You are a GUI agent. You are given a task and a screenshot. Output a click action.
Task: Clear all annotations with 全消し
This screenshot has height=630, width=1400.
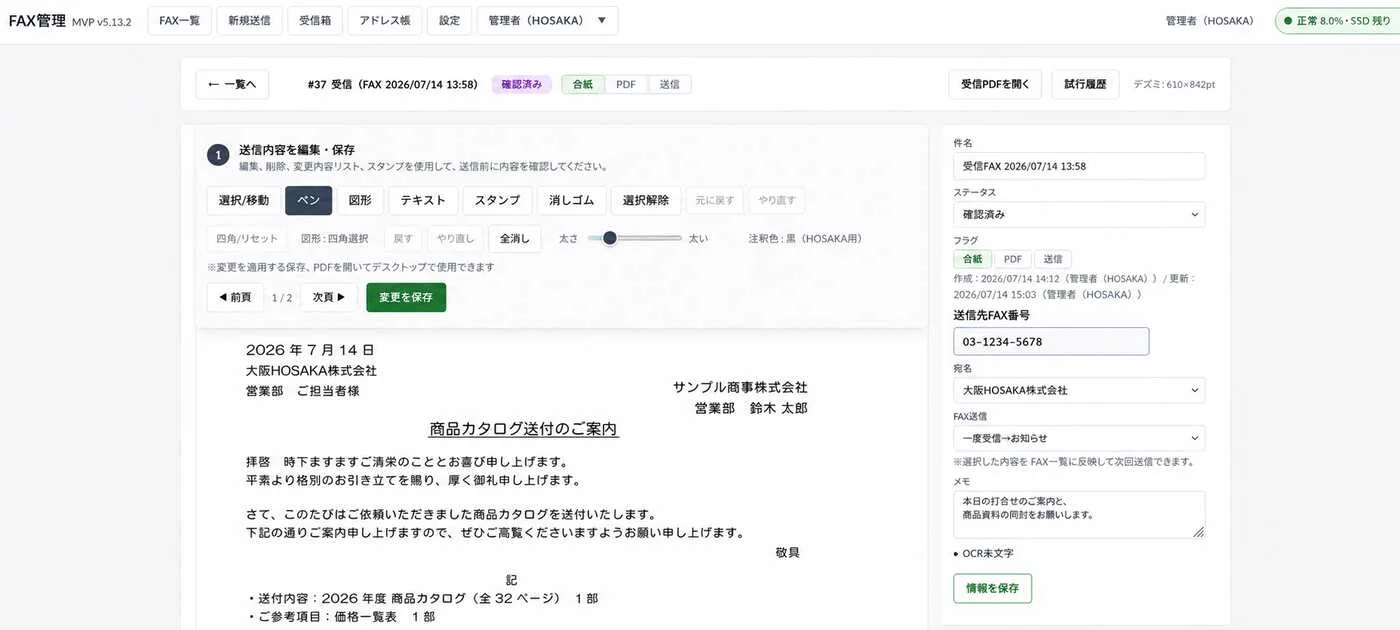(x=515, y=238)
